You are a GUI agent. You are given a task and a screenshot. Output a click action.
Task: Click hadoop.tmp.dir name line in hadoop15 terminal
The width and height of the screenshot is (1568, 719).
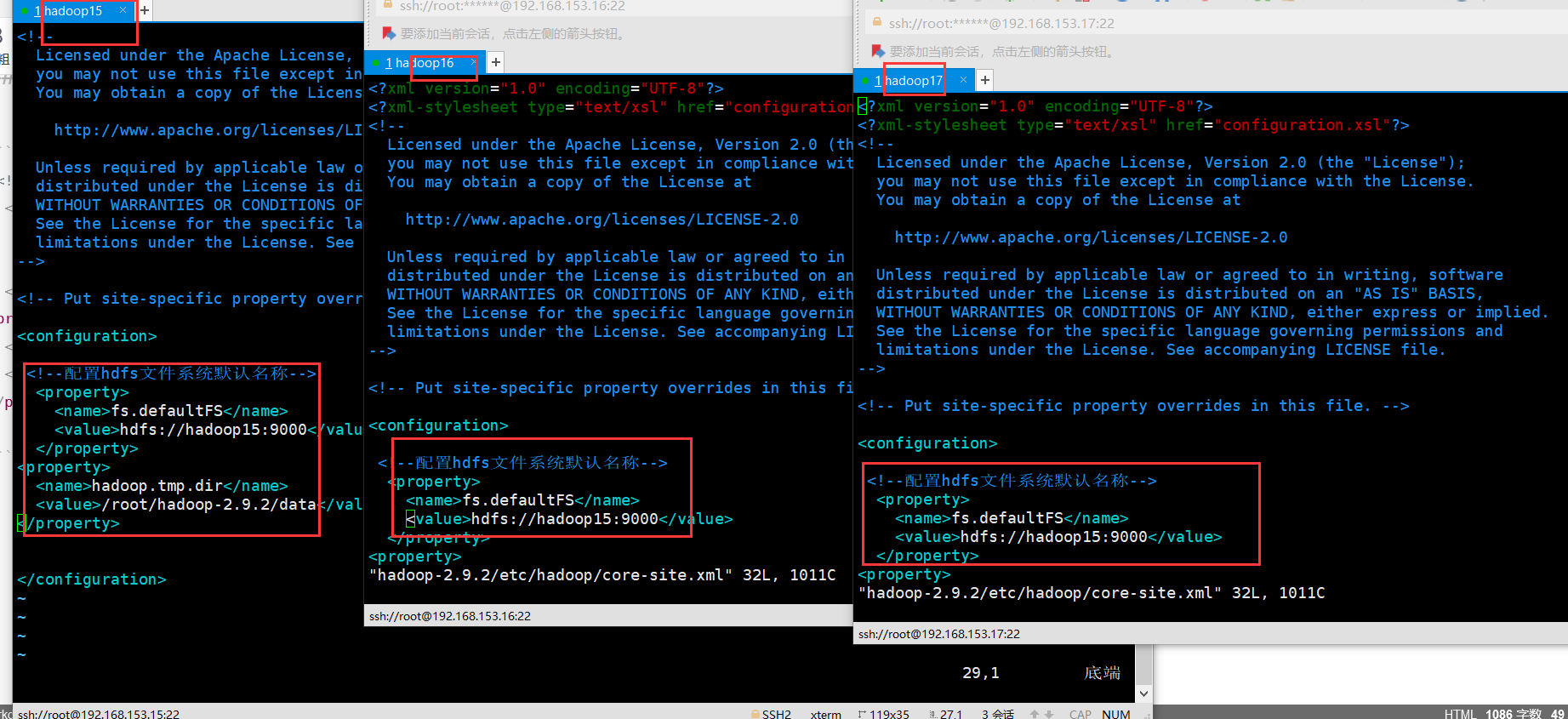[x=162, y=486]
